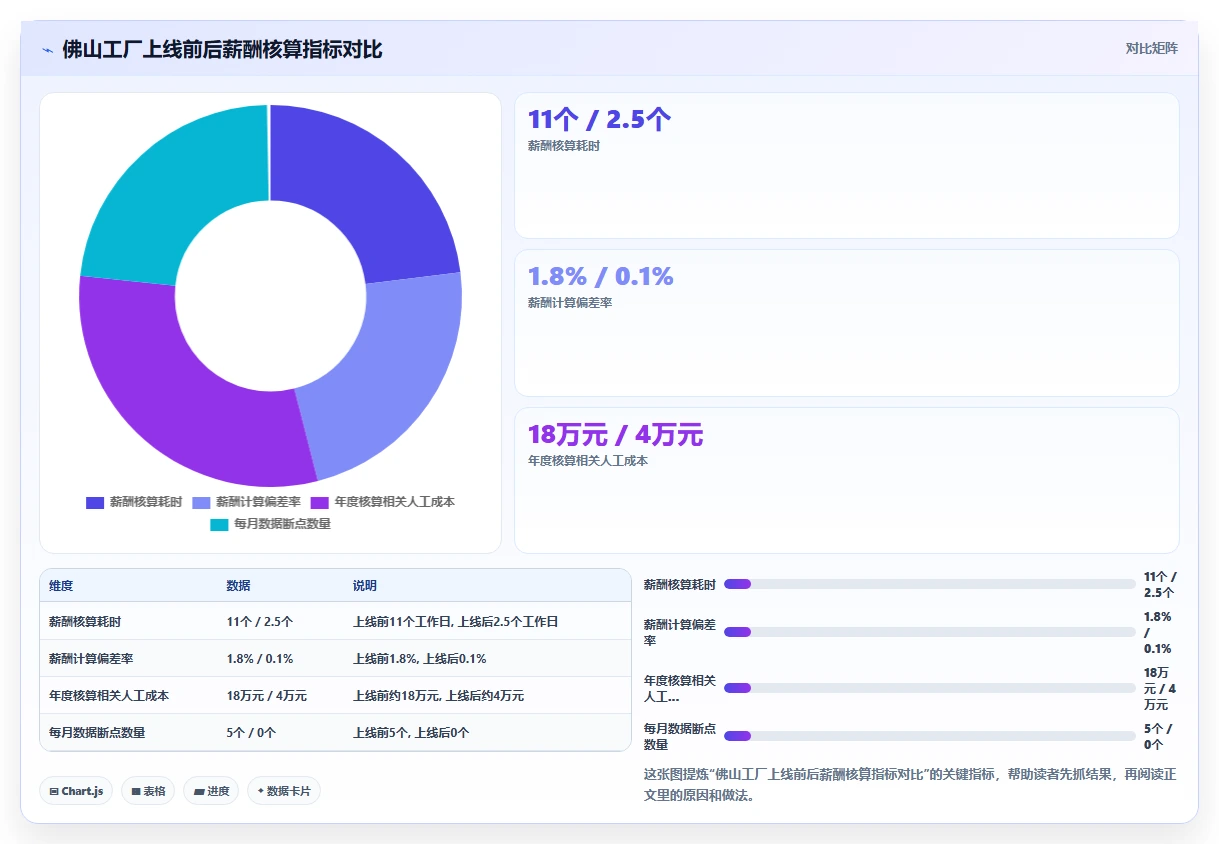Click the lightning icon beside the title
1219x844 pixels.
coord(47,50)
